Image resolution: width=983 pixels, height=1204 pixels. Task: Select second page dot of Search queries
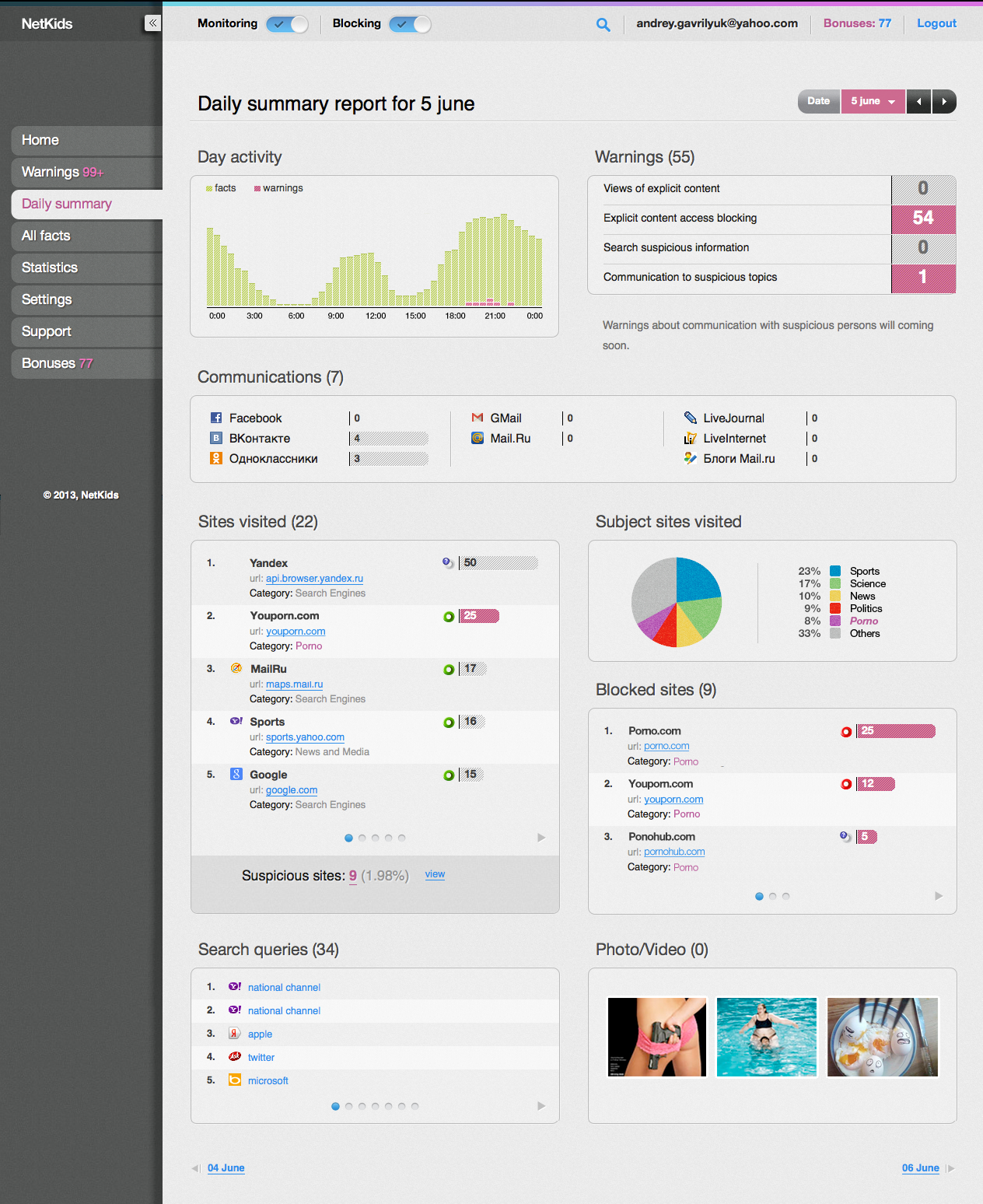click(348, 1106)
